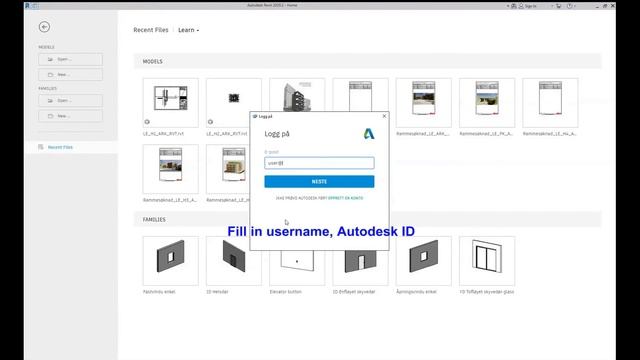Open the first family thumbnail wall with window
This screenshot has width=640, height=360.
(171, 260)
